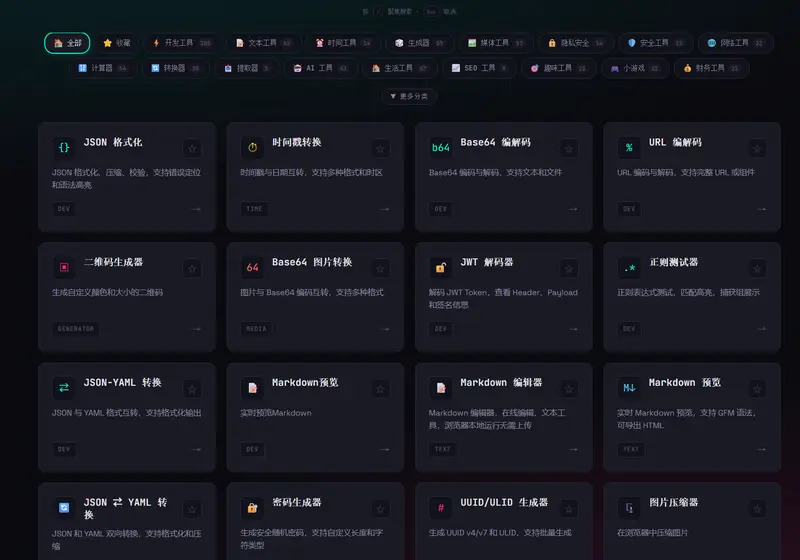Open the 隐私安全 category
800x560 pixels.
pyautogui.click(x=575, y=43)
